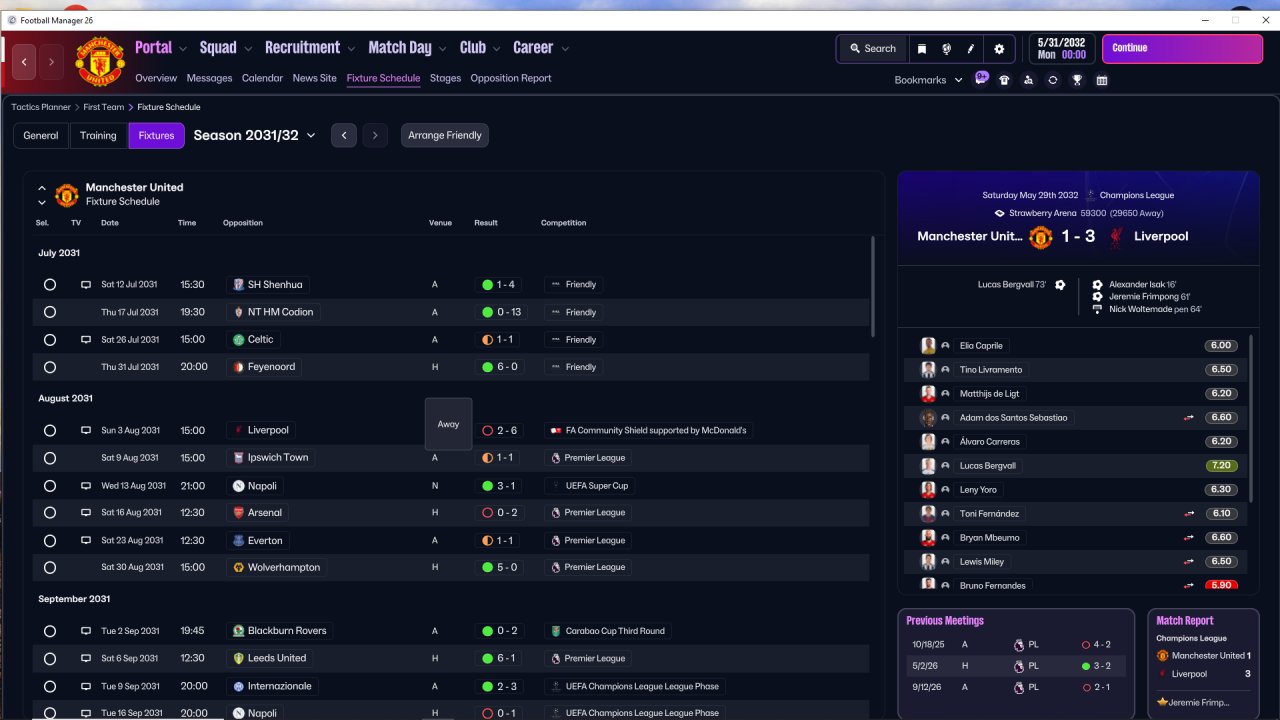Click the substitution icon for Toni Fernández

coord(1190,513)
